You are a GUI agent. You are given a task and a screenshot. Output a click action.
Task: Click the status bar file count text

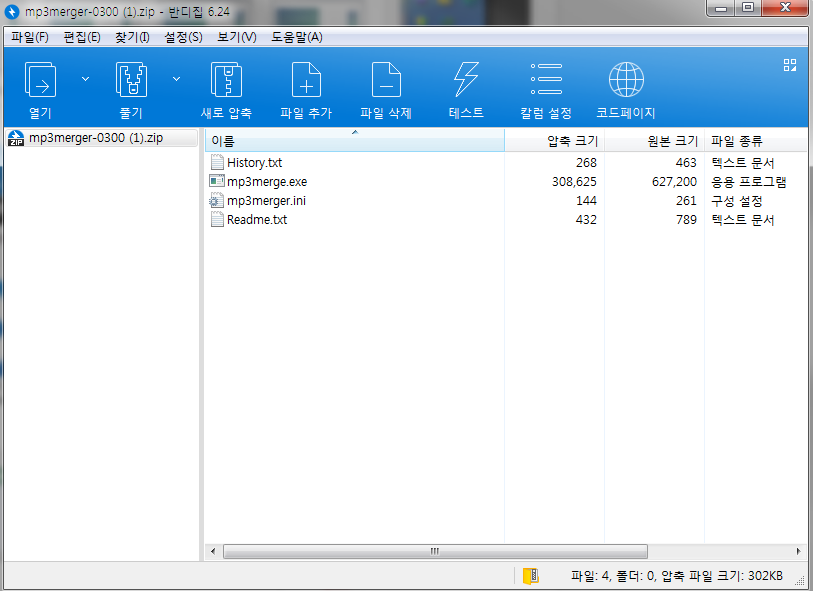tap(677, 575)
